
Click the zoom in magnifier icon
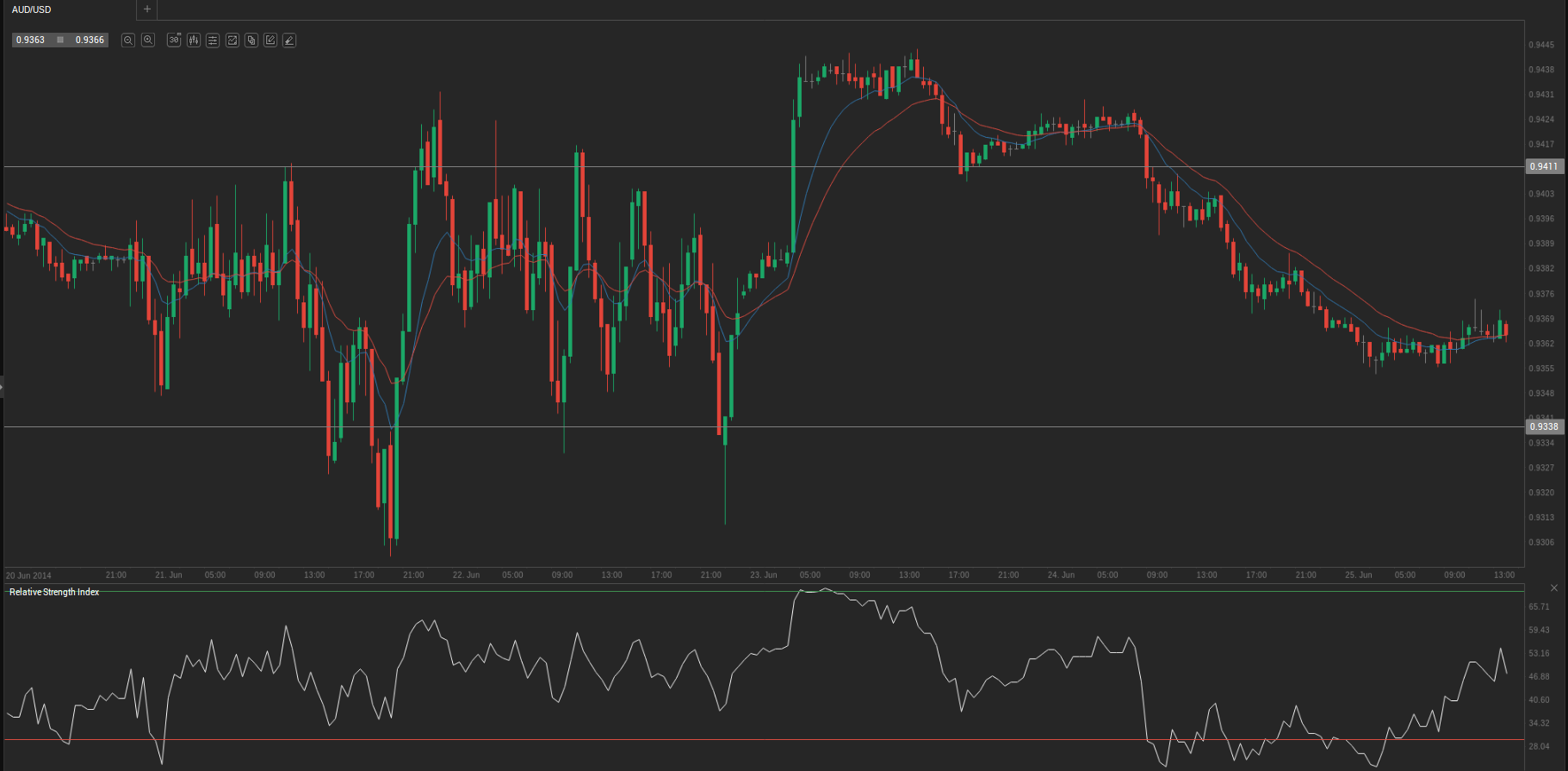148,40
